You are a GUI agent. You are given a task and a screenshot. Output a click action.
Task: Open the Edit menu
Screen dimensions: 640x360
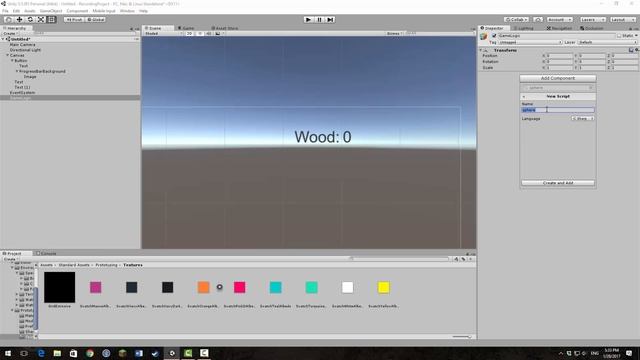(16, 11)
